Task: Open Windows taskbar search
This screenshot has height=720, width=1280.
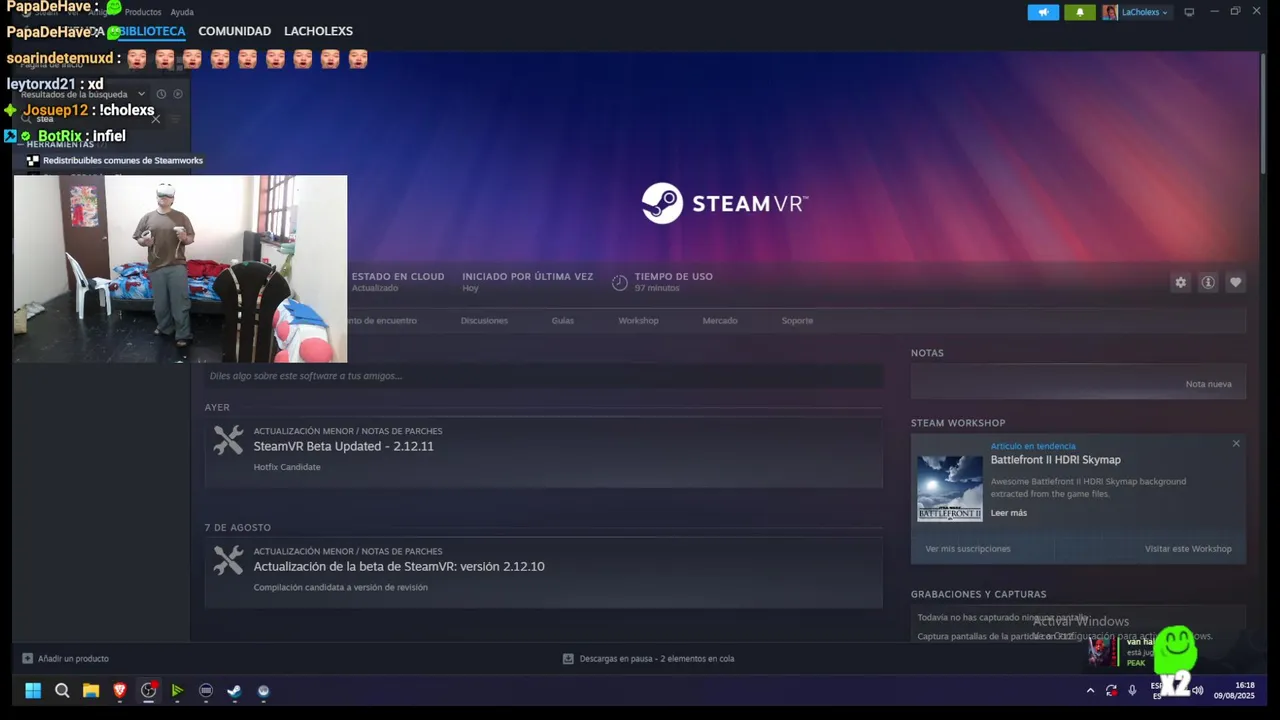Action: click(62, 690)
